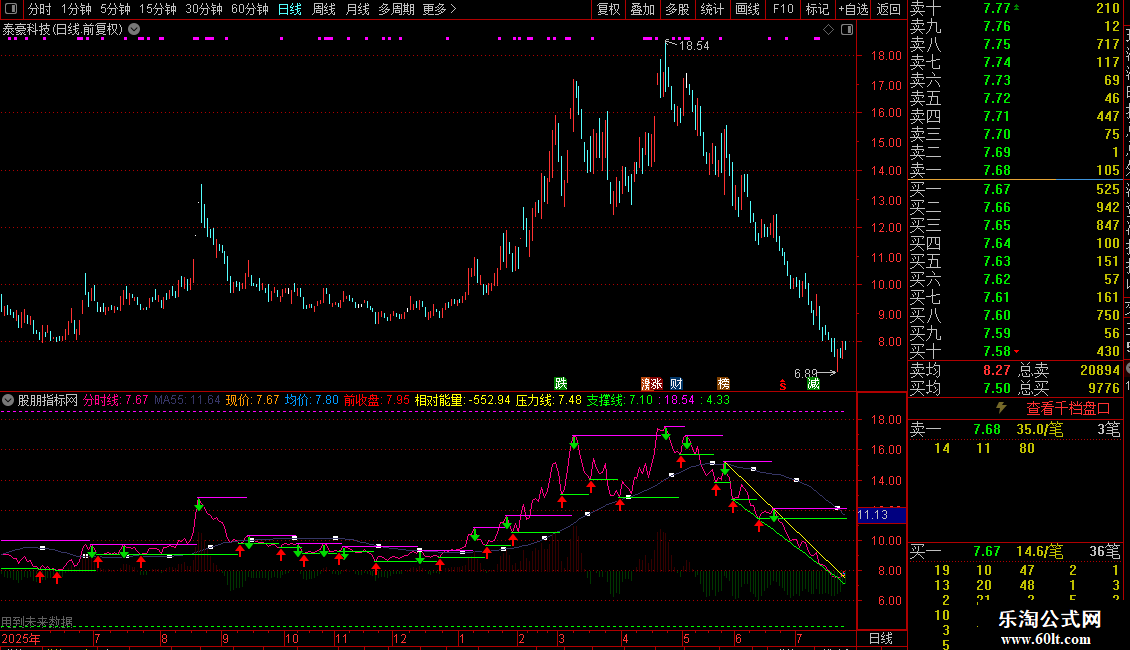This screenshot has width=1130, height=650.
Task: Click the 35.0/笔 ask detail value
Action: (1040, 429)
